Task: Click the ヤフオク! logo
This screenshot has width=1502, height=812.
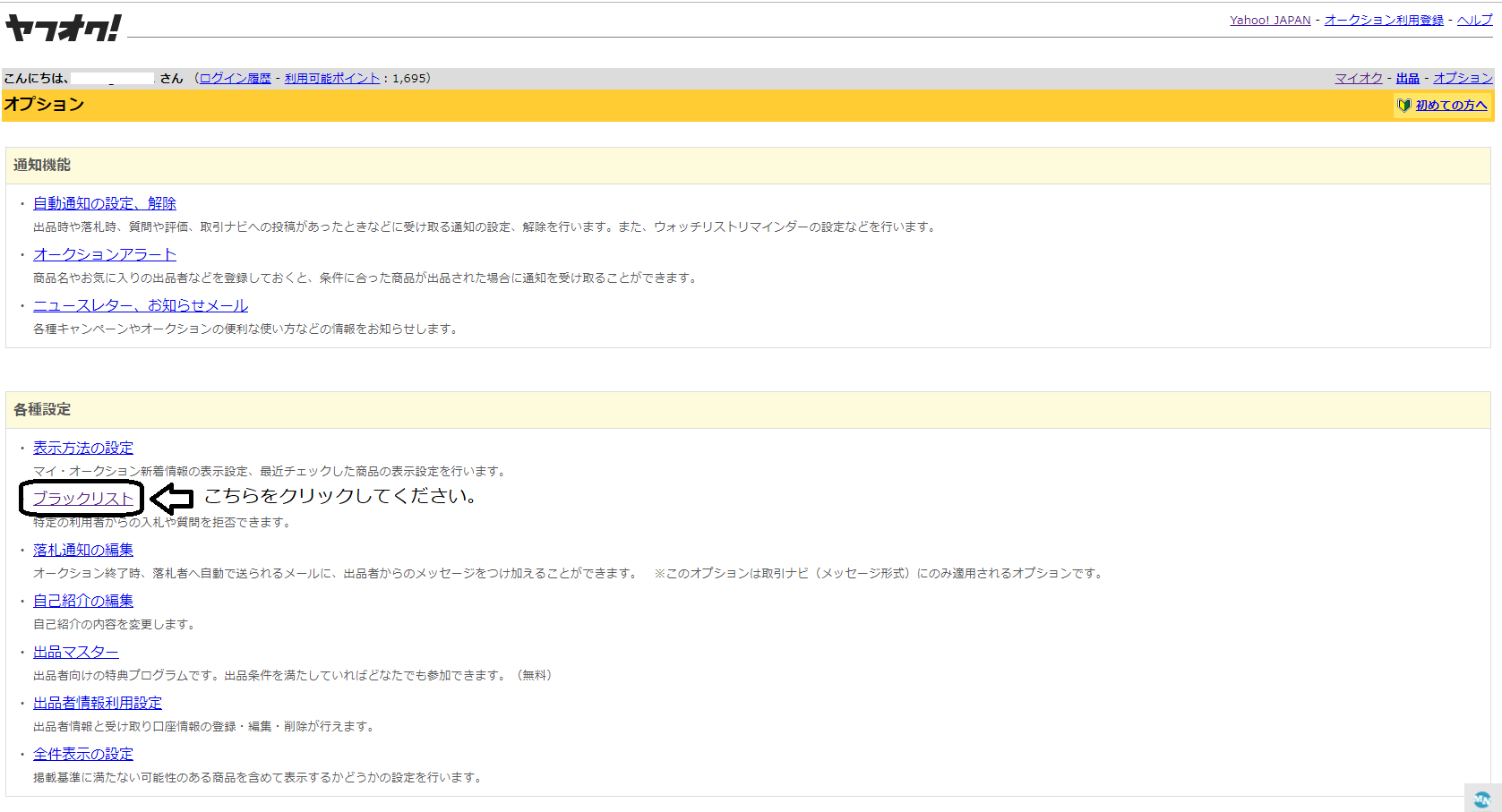Action: pos(63,28)
